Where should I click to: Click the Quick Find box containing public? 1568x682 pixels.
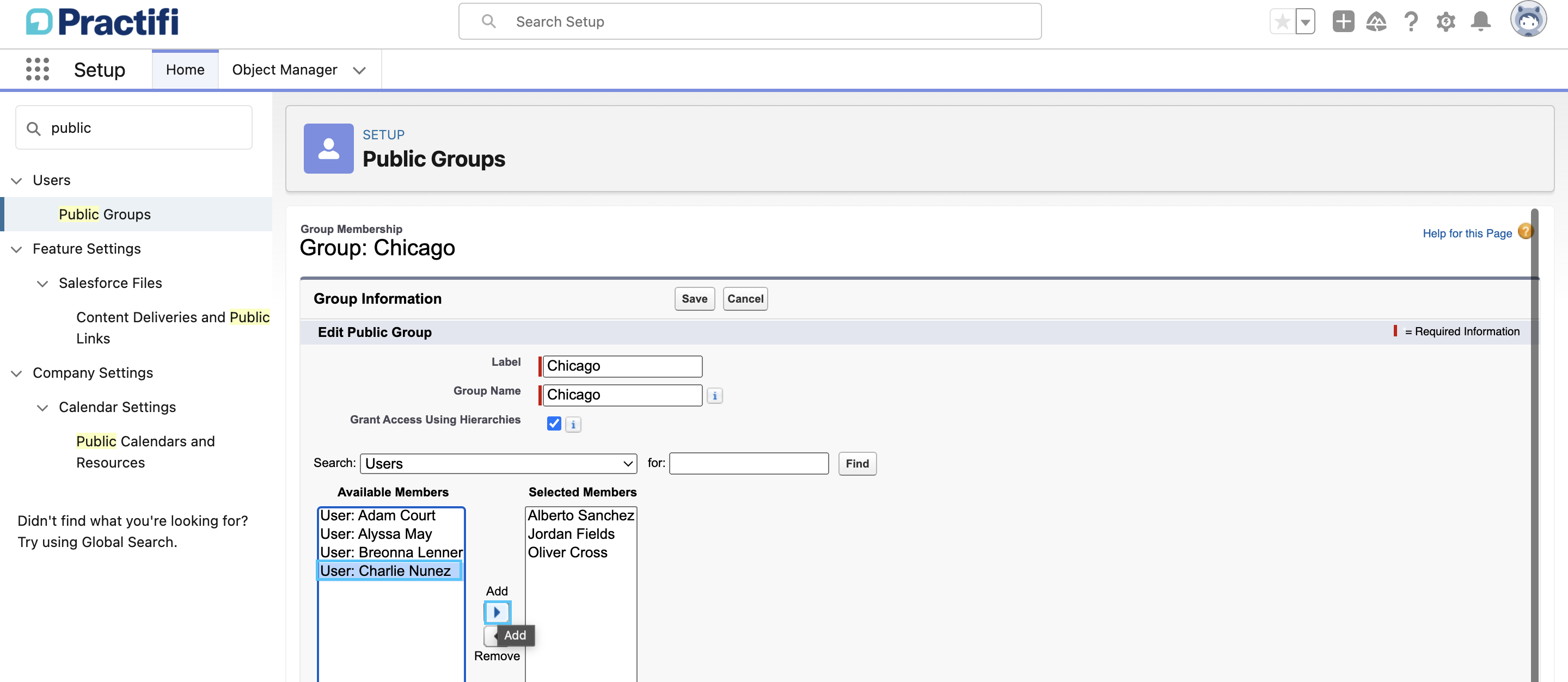click(x=134, y=128)
